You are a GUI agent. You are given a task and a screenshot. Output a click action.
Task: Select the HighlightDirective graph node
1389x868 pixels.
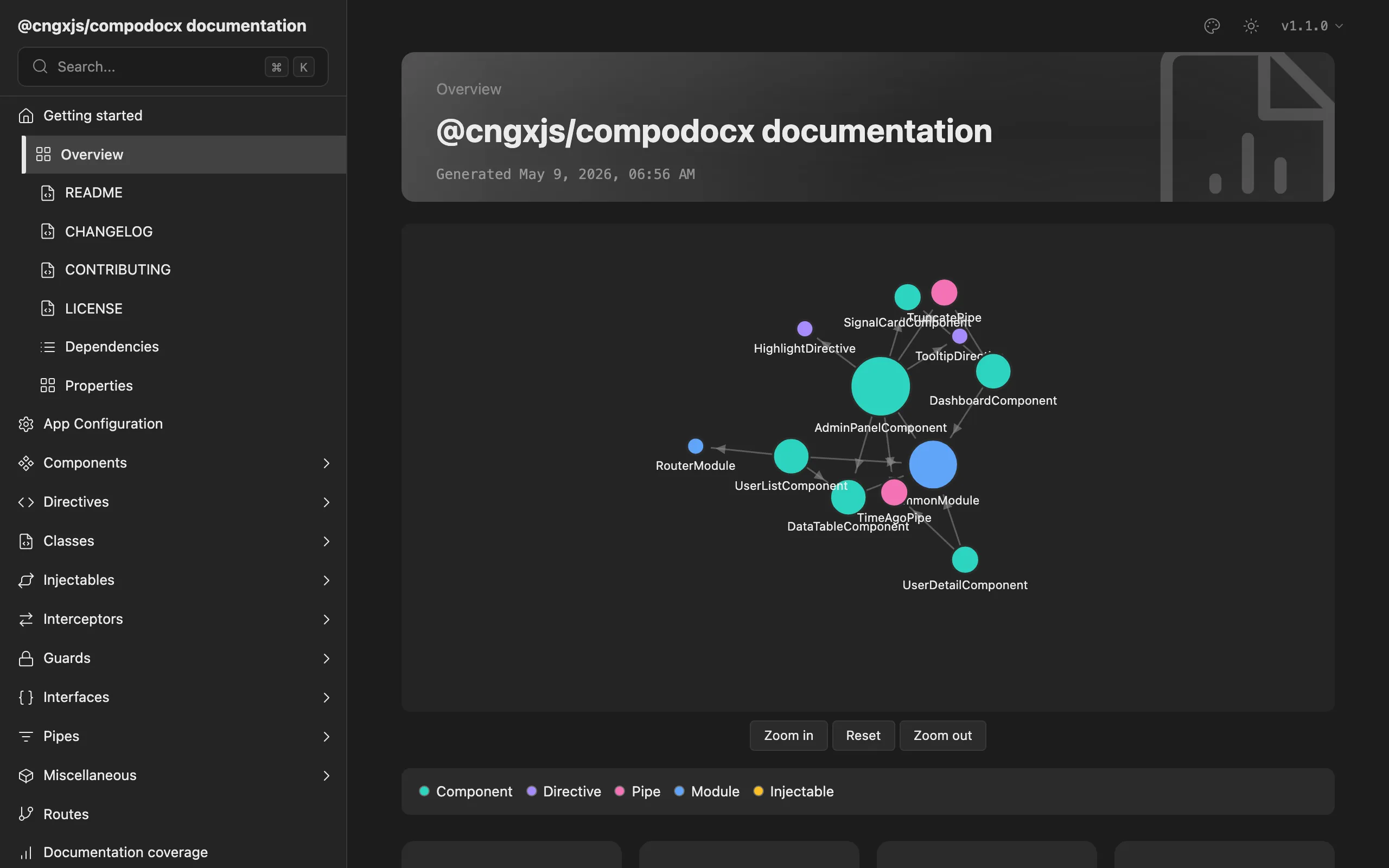805,329
